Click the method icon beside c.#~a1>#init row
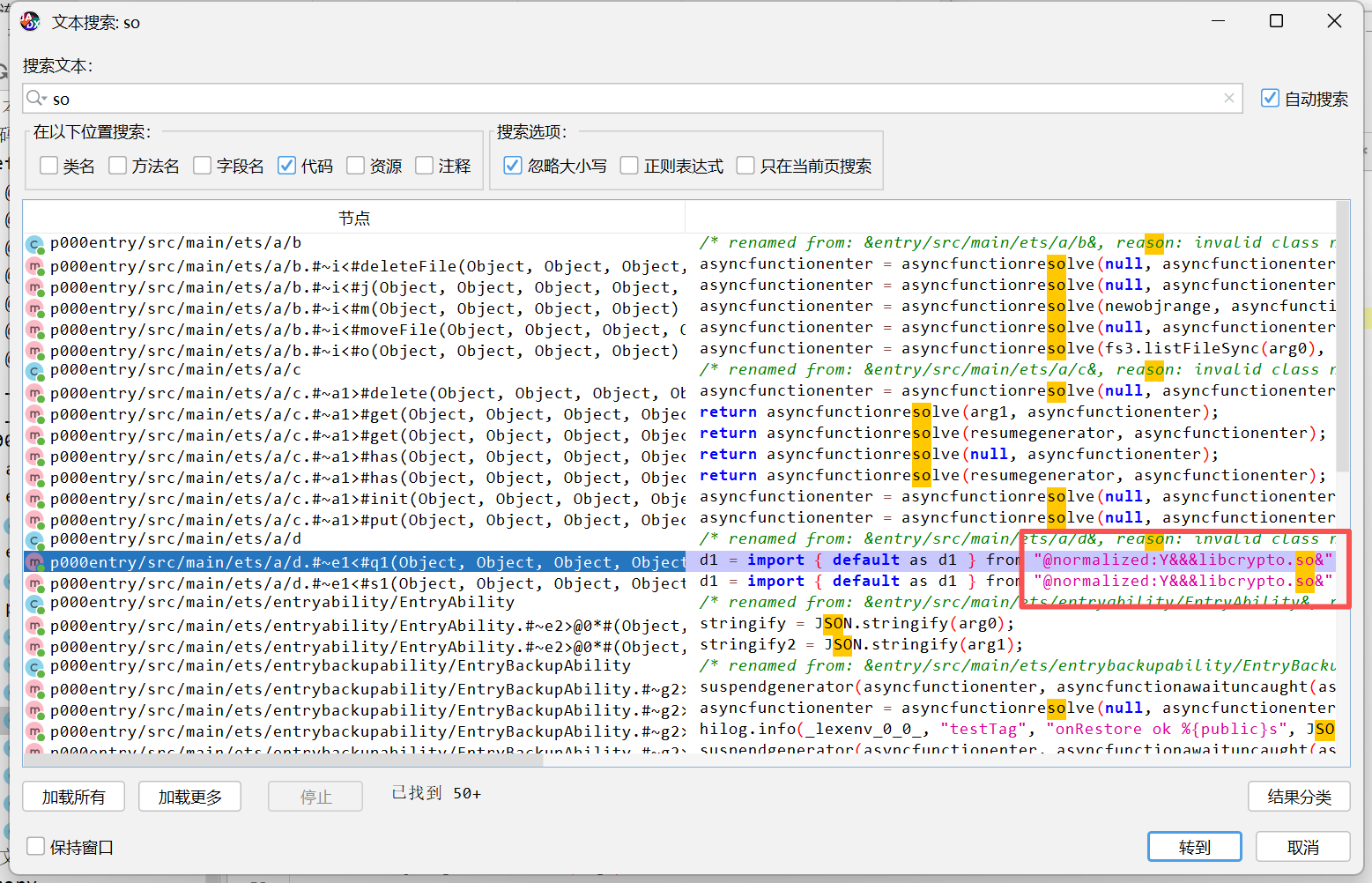The height and width of the screenshot is (883, 1372). click(35, 499)
